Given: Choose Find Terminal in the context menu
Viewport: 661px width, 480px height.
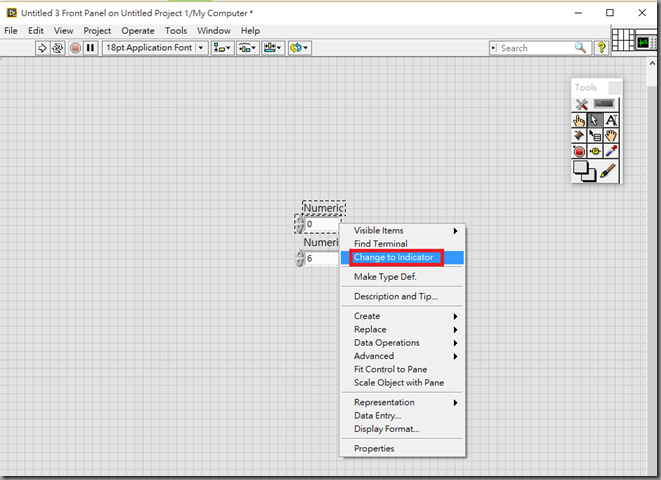Looking at the screenshot, I should pyautogui.click(x=403, y=244).
